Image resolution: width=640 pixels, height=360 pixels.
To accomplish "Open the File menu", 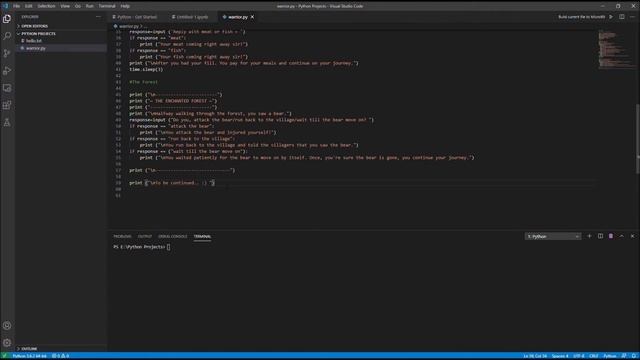I will tap(17, 6).
